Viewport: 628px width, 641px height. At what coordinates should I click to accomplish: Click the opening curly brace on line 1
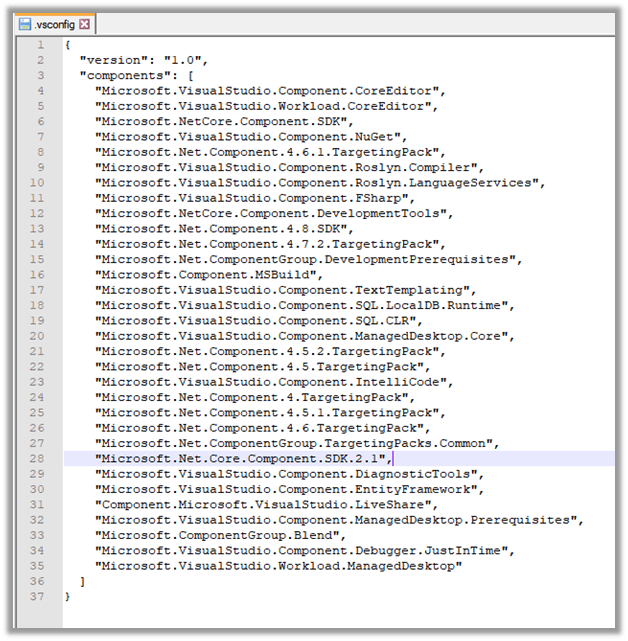click(x=67, y=45)
